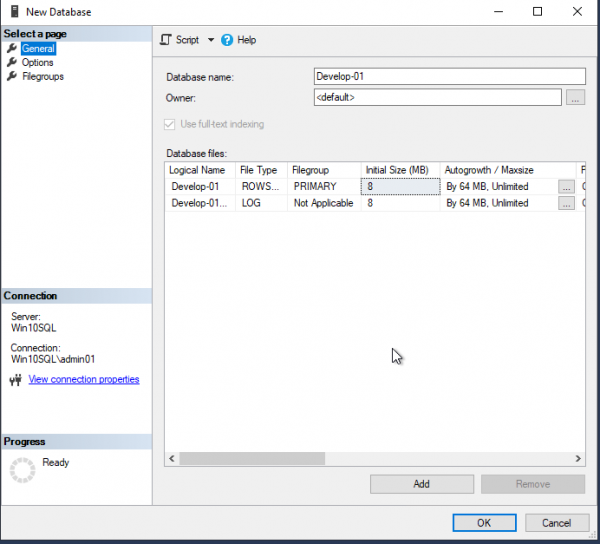Viewport: 600px width, 544px height.
Task: Open autogrowth settings for LOG file
Action: 566,203
